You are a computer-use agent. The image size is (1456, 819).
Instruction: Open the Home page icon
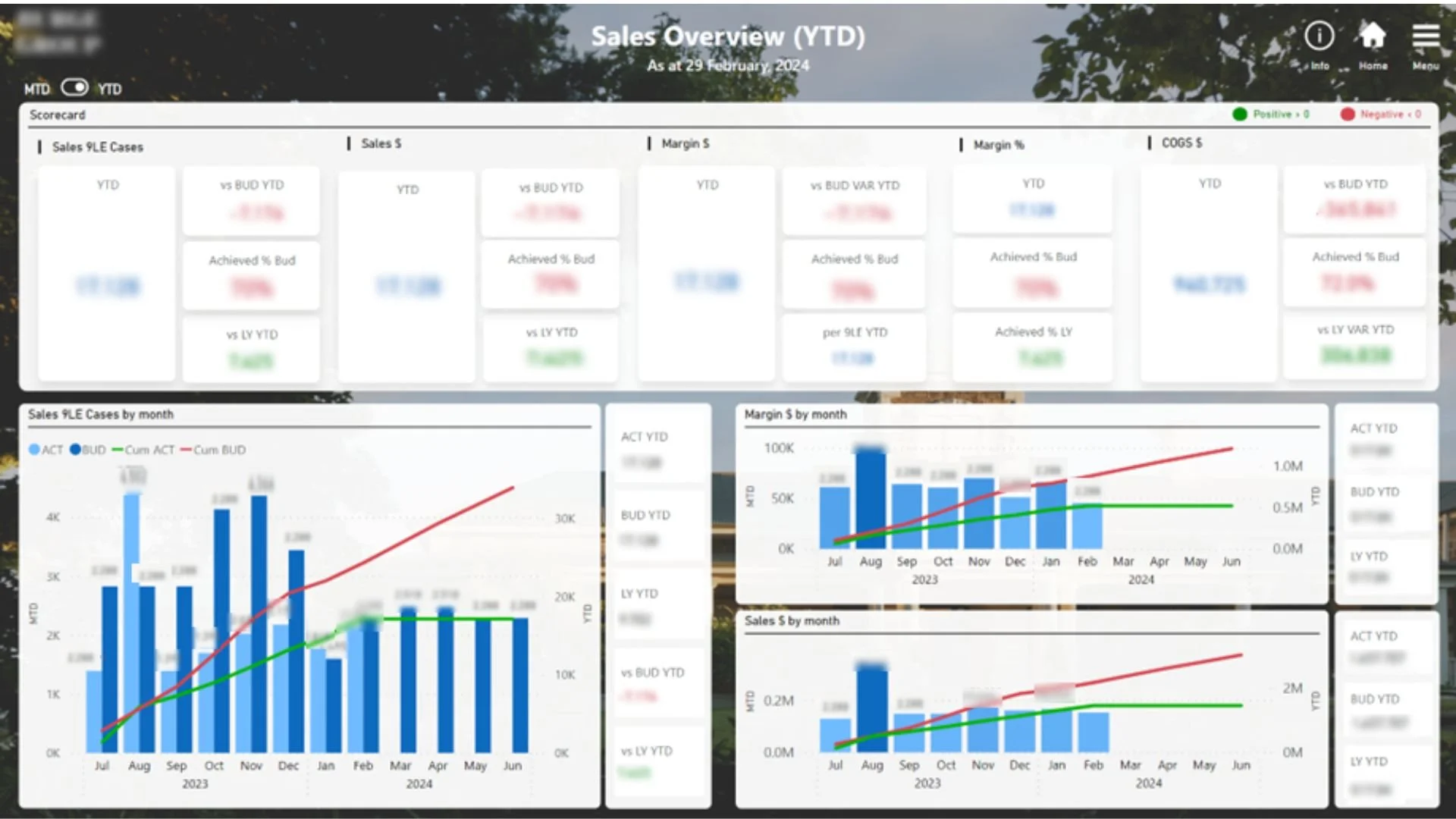(x=1372, y=36)
